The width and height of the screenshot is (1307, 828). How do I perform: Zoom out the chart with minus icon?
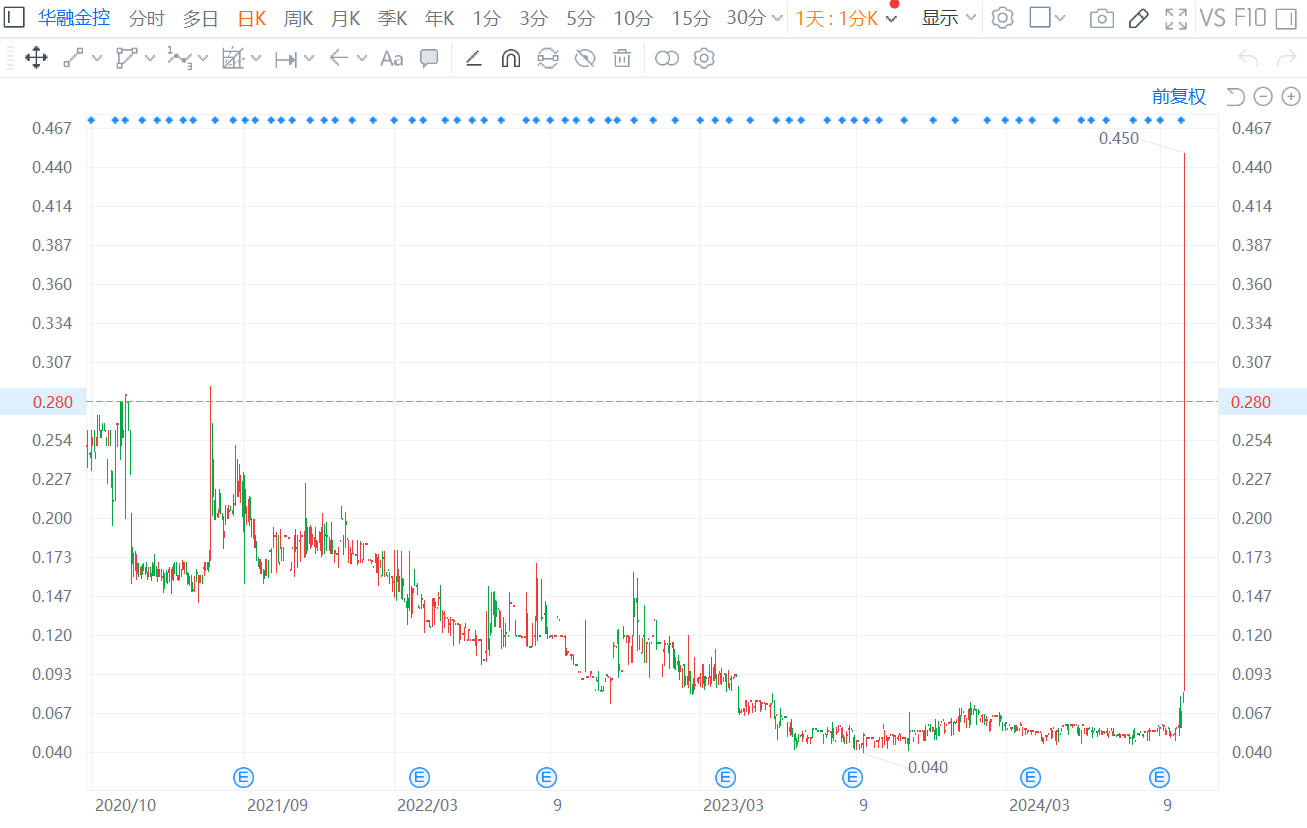click(1263, 96)
